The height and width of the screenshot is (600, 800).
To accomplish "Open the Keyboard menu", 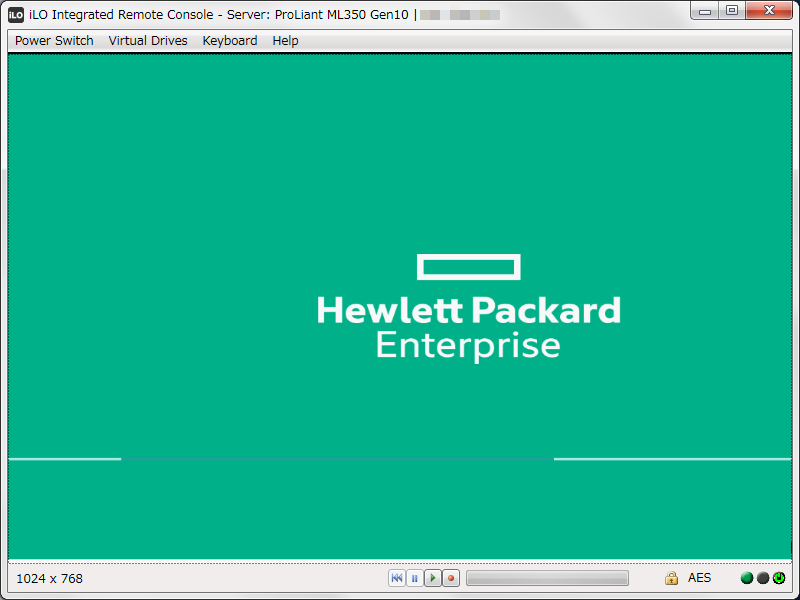I will (x=230, y=41).
